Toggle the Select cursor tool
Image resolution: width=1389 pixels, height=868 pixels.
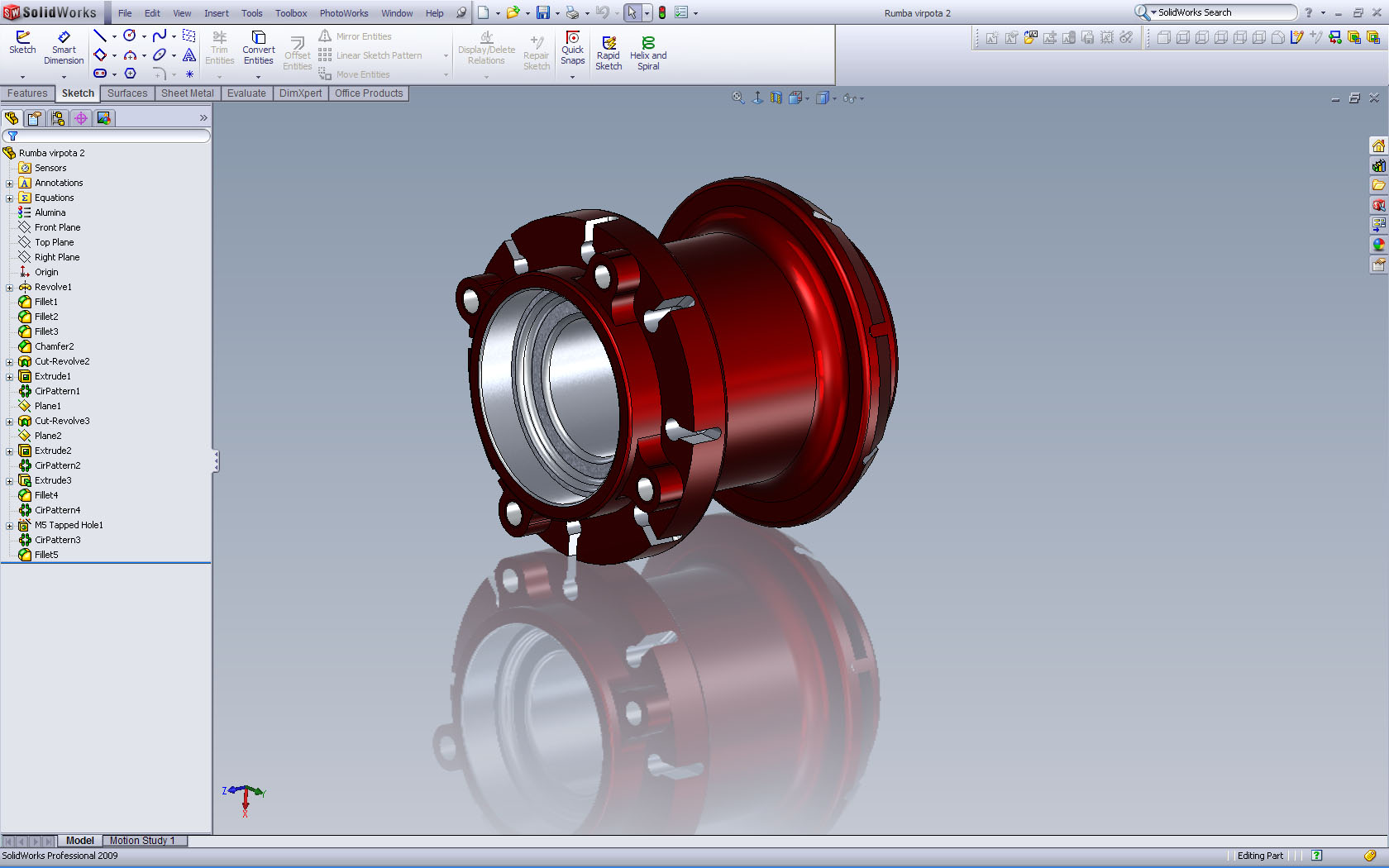pos(632,12)
